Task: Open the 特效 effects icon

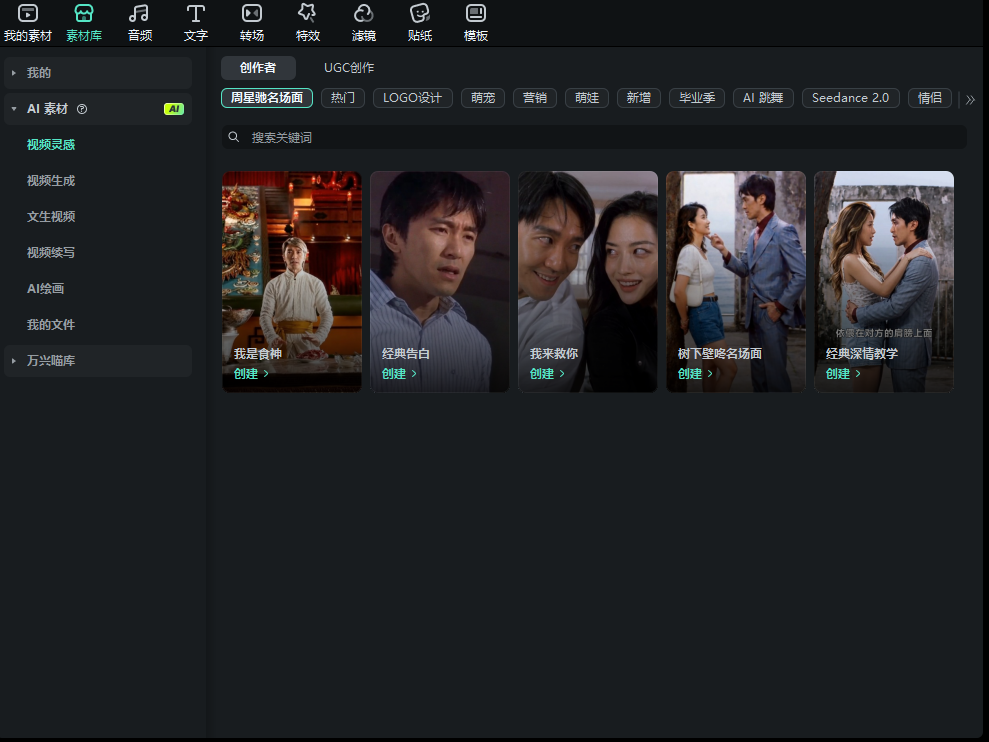Action: (x=308, y=13)
